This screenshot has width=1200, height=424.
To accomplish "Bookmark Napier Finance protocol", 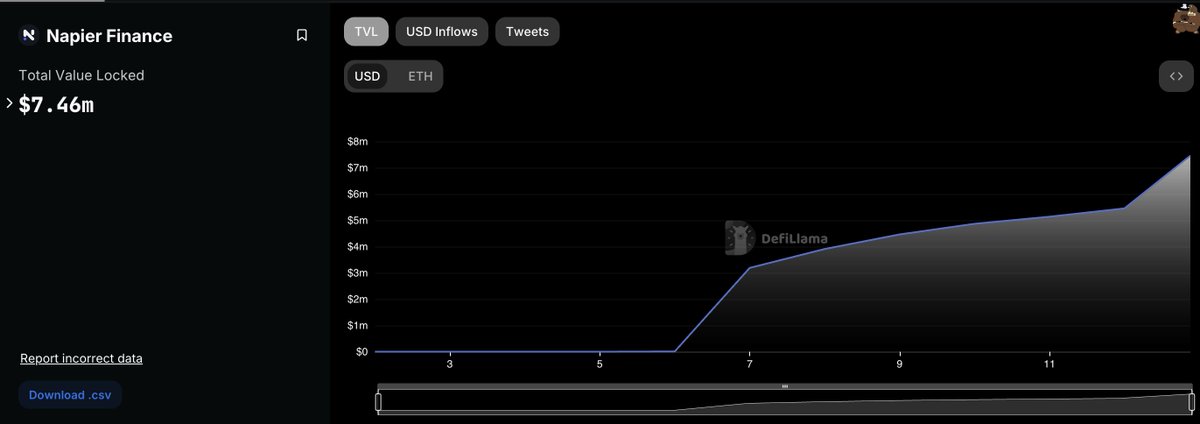I will [301, 36].
